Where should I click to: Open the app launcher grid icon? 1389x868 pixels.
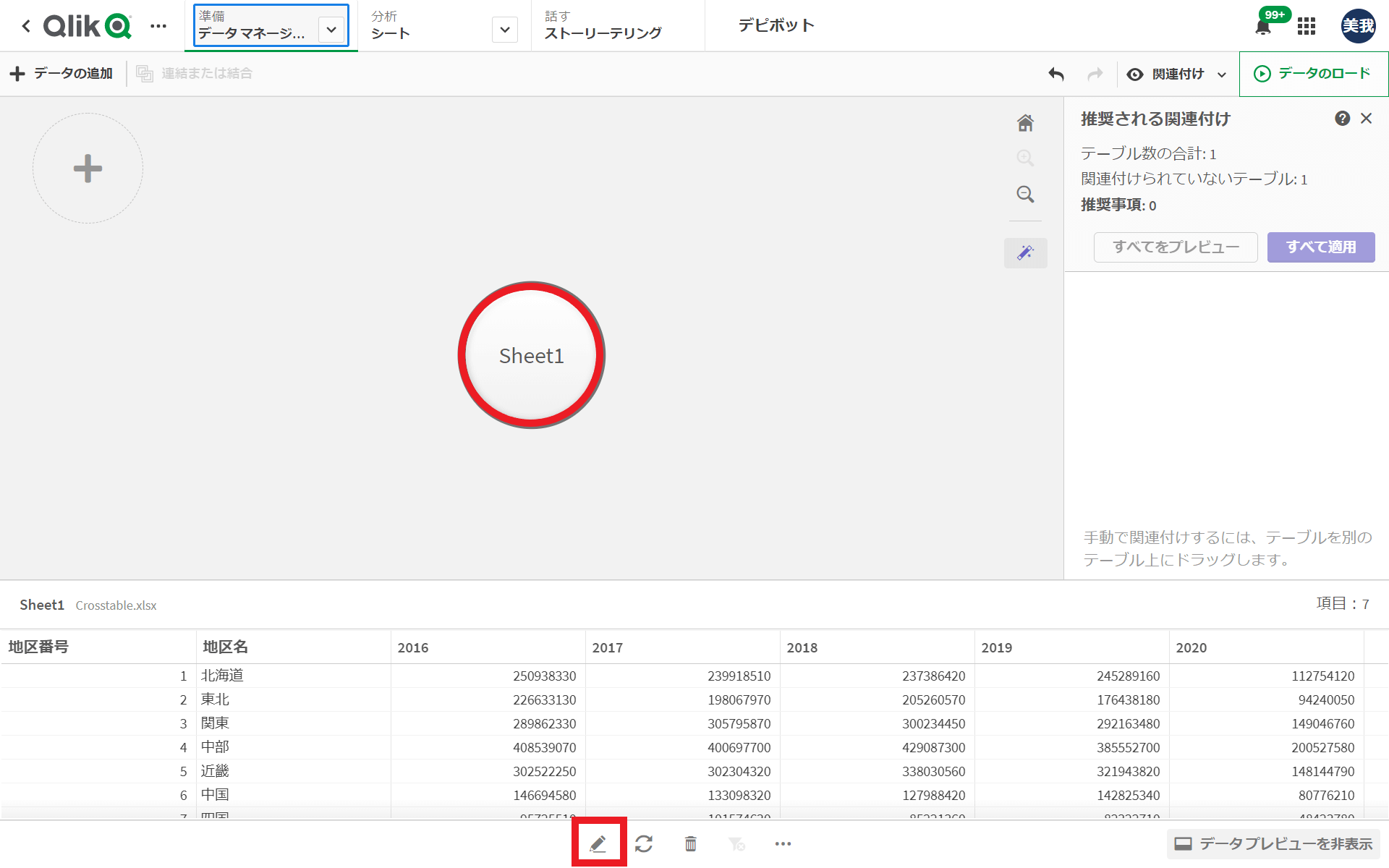(1307, 27)
